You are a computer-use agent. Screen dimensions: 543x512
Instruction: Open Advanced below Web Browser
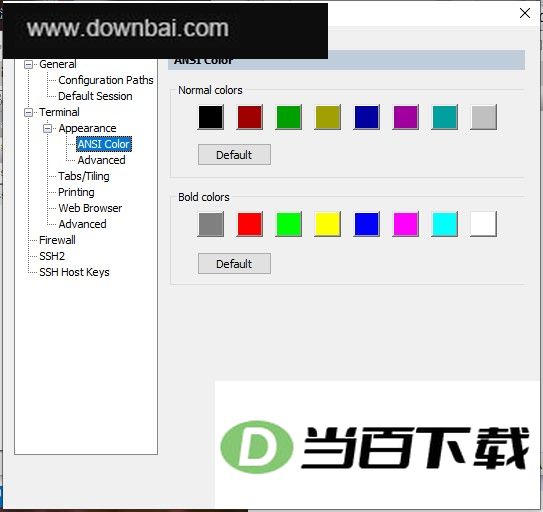coord(82,224)
